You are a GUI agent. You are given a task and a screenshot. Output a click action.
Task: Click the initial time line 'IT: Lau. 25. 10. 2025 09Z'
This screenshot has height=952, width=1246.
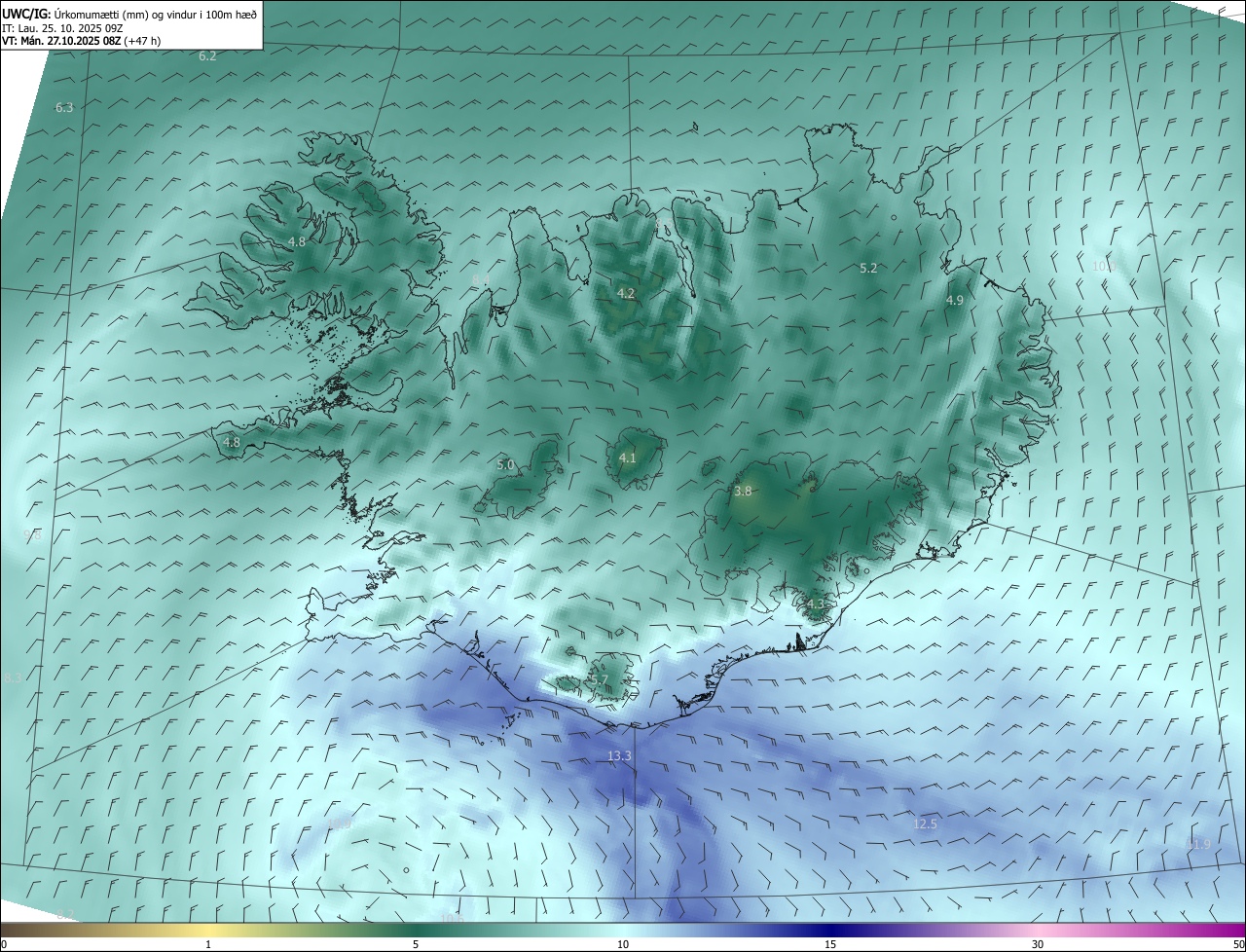(x=62, y=28)
